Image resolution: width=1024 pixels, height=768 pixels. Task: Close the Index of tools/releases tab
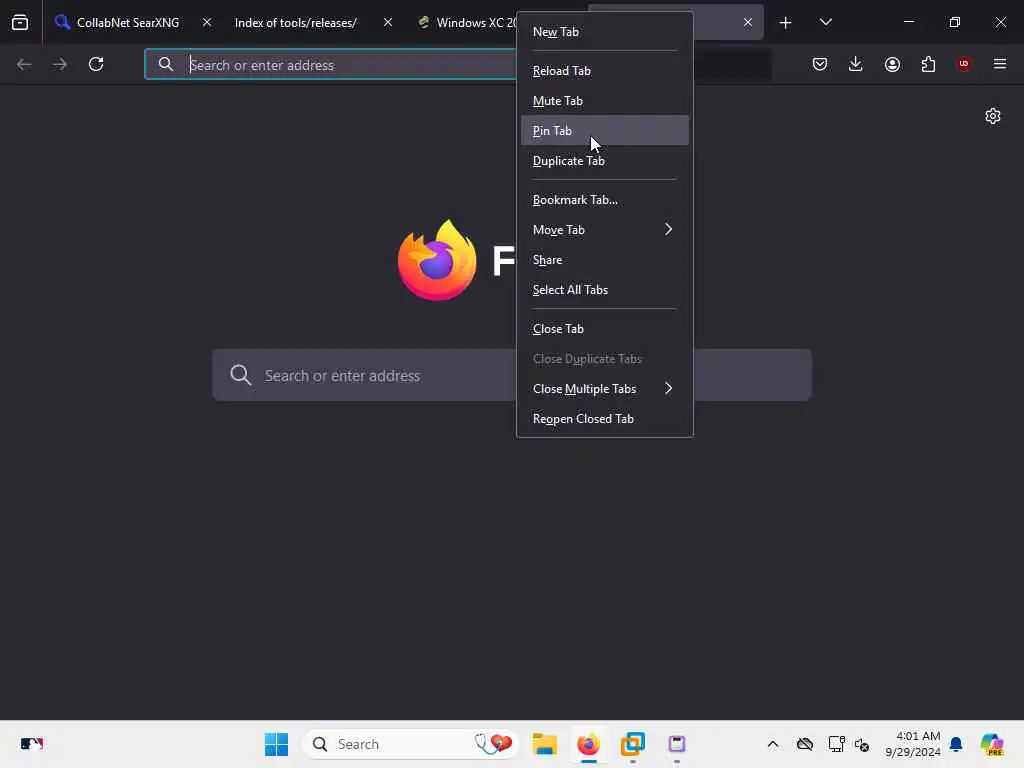[388, 23]
